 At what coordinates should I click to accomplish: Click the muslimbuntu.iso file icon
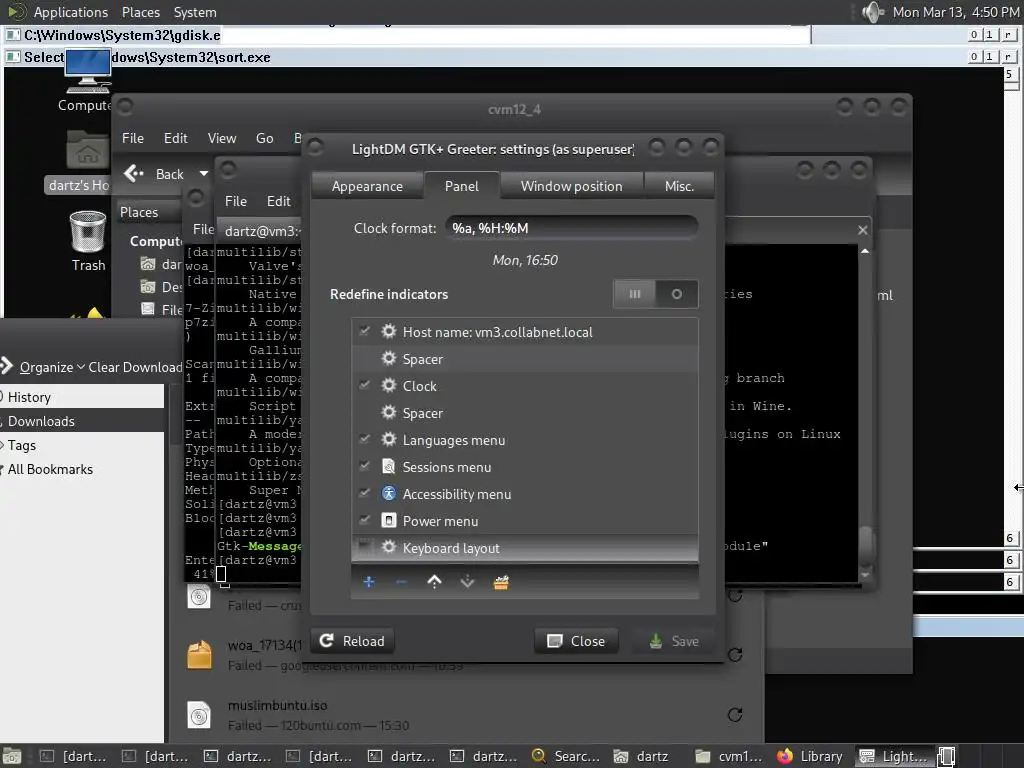[x=199, y=716]
